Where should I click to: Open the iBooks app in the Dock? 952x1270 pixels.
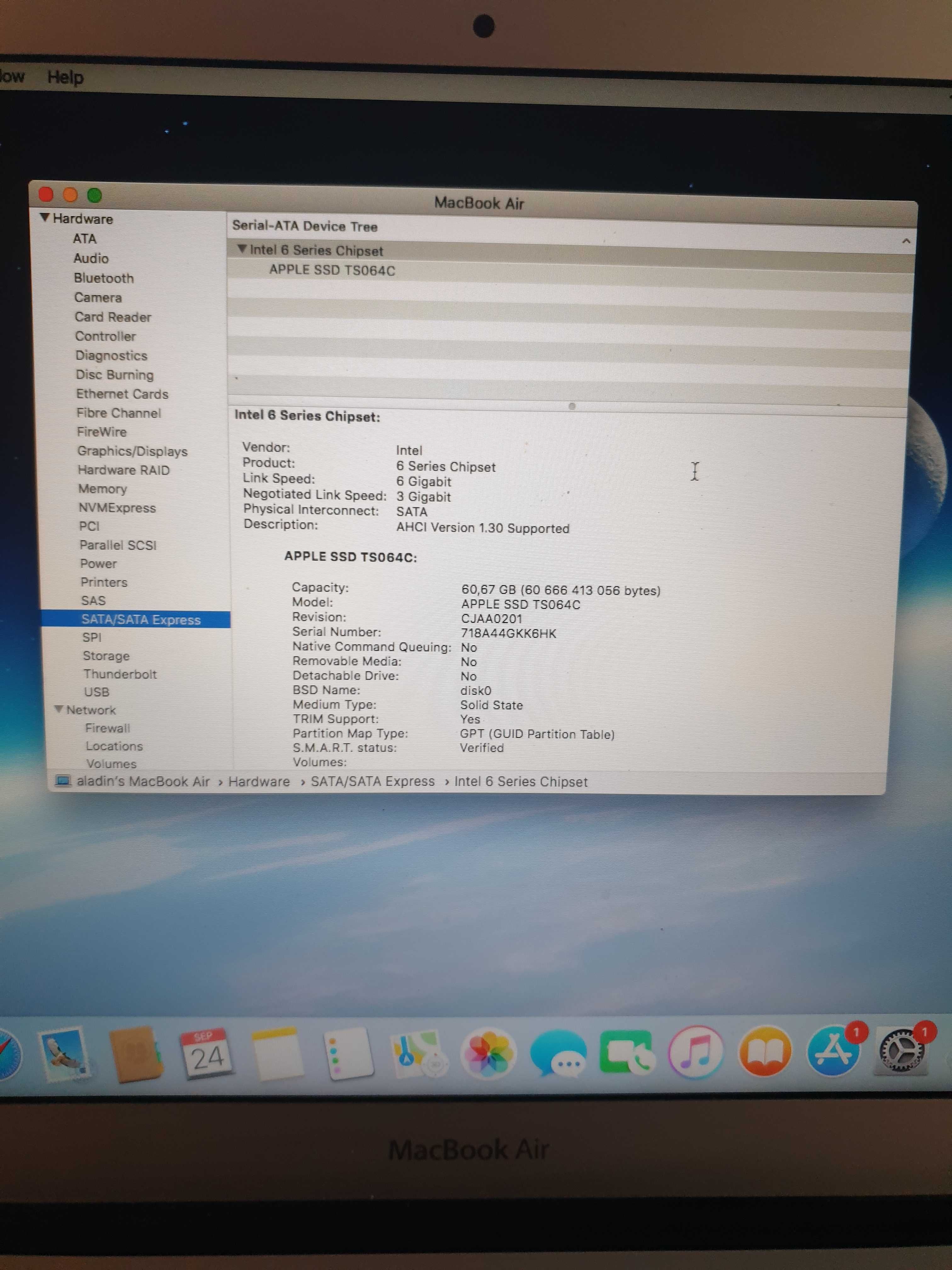pyautogui.click(x=765, y=1052)
